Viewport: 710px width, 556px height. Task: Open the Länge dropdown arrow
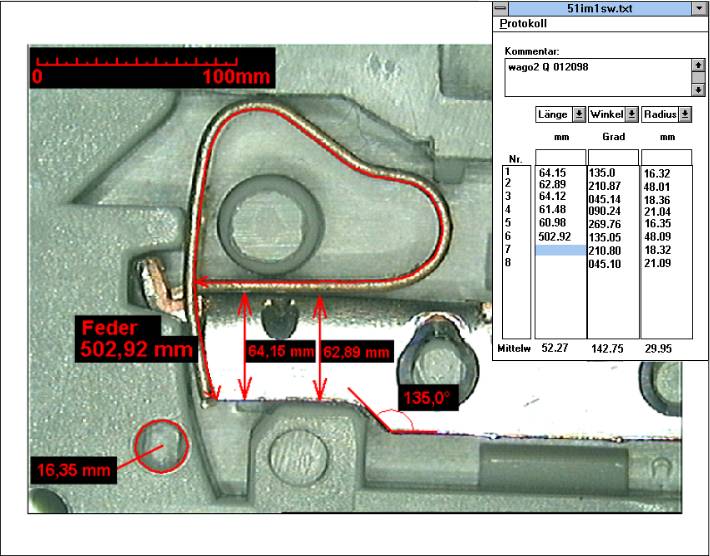579,115
